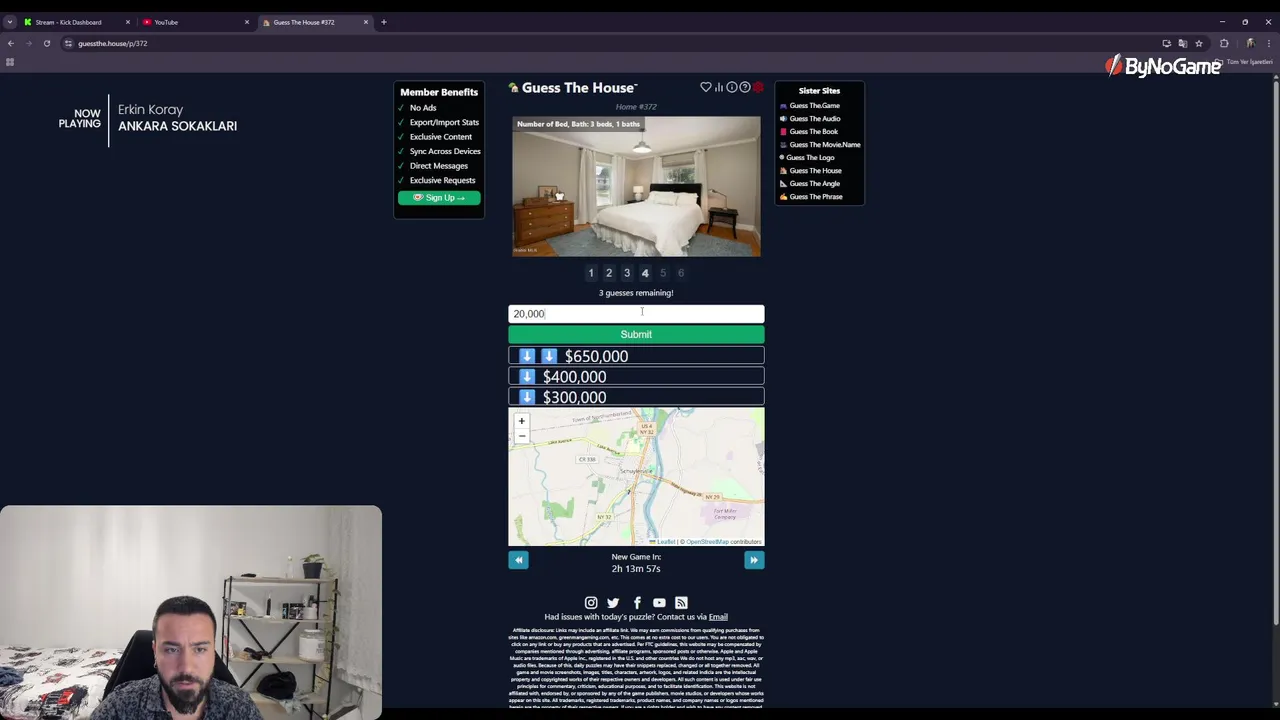Click the Facebook icon
The image size is (1280, 720).
tap(637, 603)
